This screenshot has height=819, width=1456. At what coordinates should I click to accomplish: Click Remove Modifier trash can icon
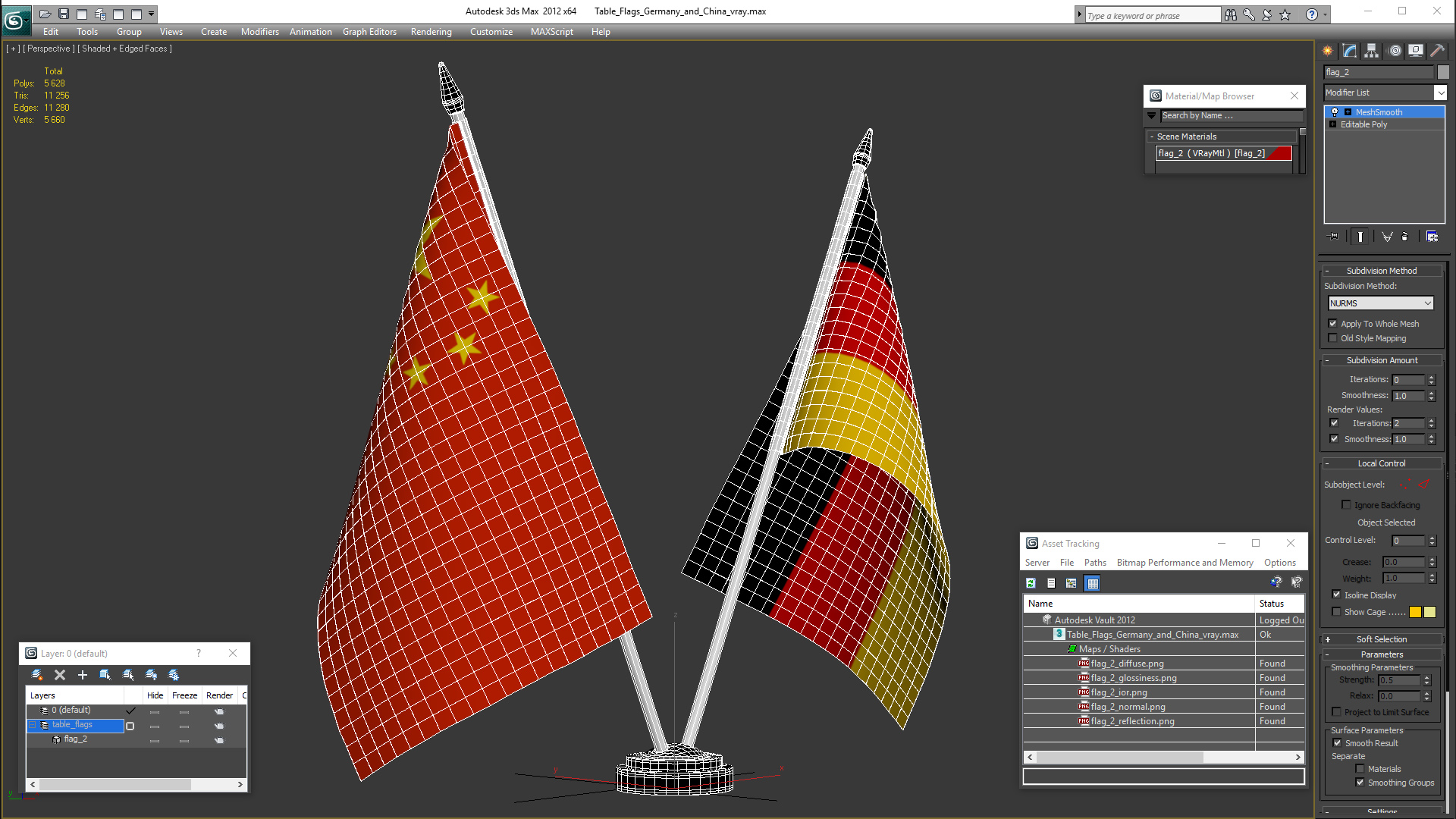point(1404,237)
